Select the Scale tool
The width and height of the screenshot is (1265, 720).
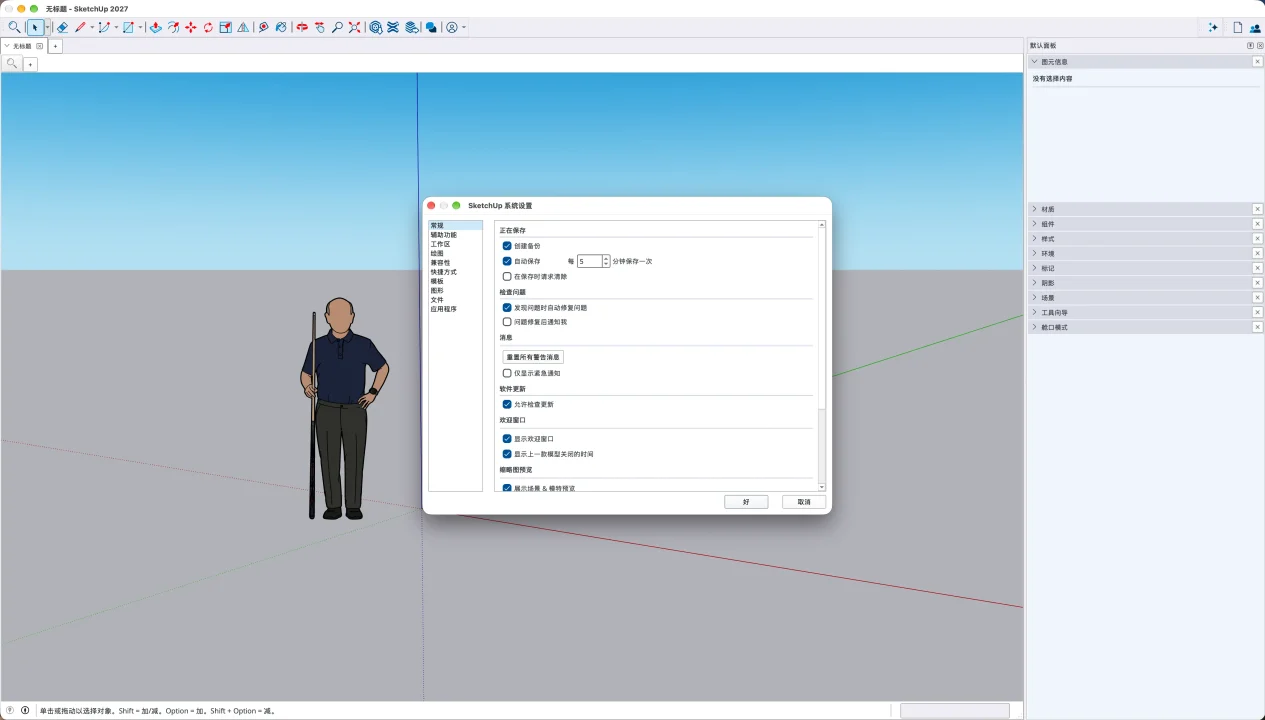[x=226, y=28]
